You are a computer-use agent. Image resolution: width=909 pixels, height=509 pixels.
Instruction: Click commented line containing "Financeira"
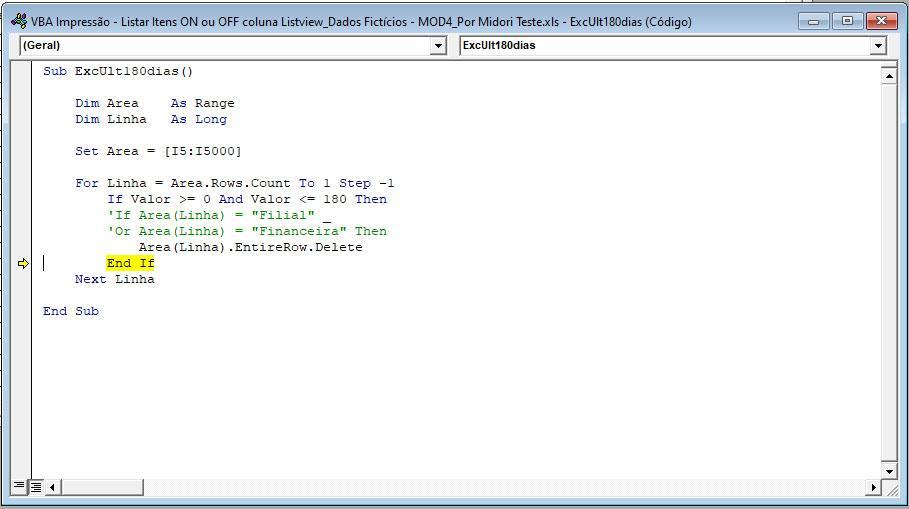[247, 231]
